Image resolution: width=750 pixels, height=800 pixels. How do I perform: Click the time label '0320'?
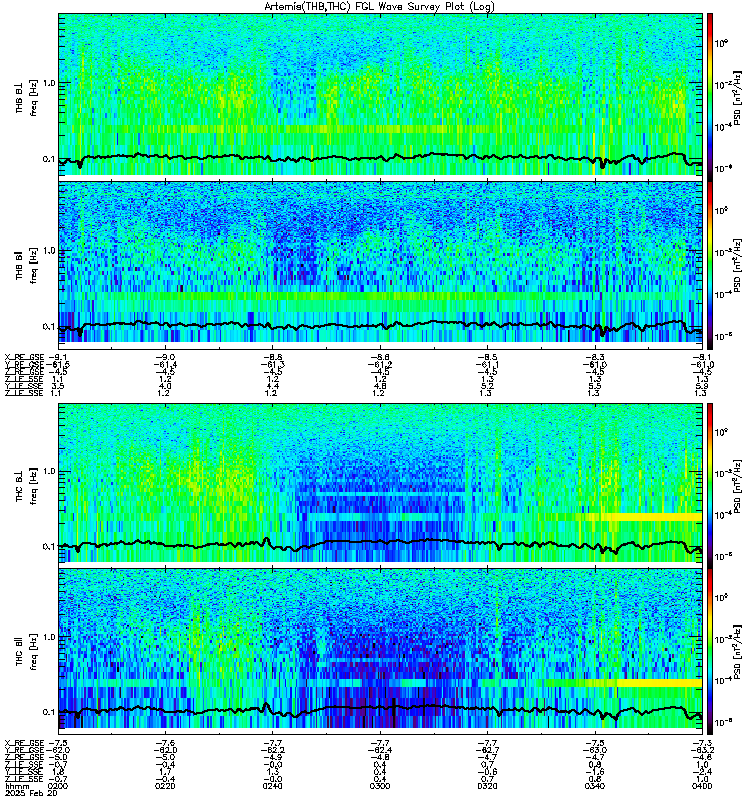point(487,786)
